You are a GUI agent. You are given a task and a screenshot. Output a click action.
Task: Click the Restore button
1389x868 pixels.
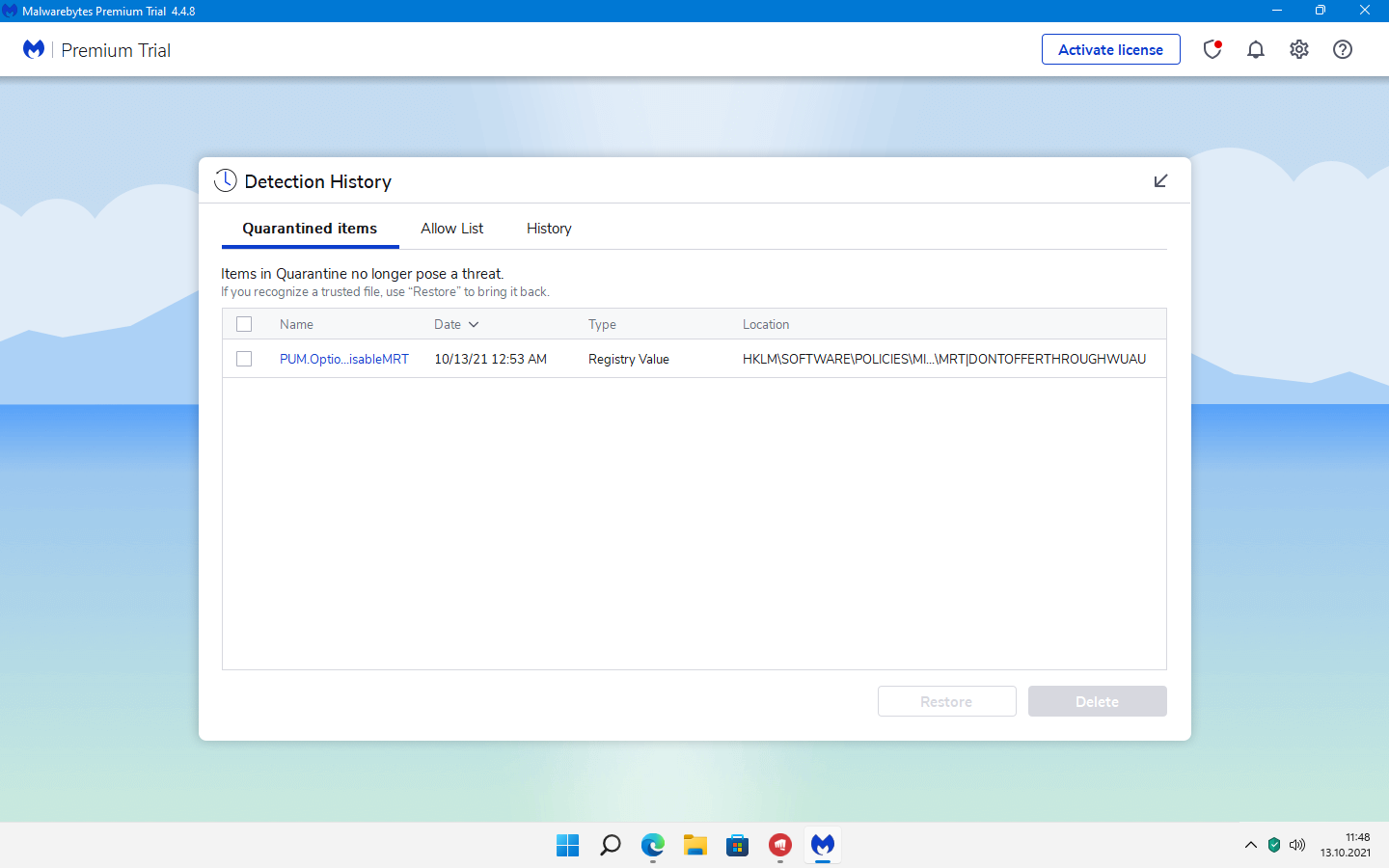tap(947, 701)
